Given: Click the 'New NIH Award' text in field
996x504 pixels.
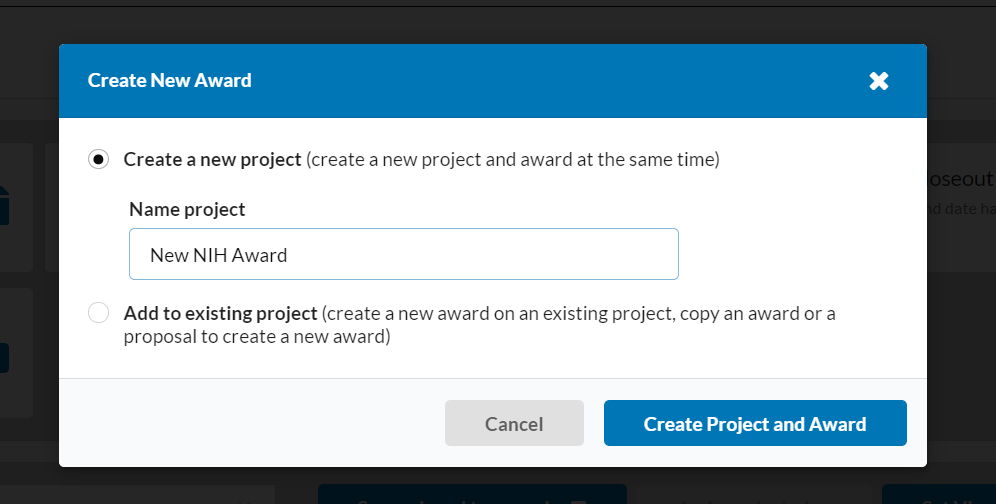Looking at the screenshot, I should tap(219, 255).
